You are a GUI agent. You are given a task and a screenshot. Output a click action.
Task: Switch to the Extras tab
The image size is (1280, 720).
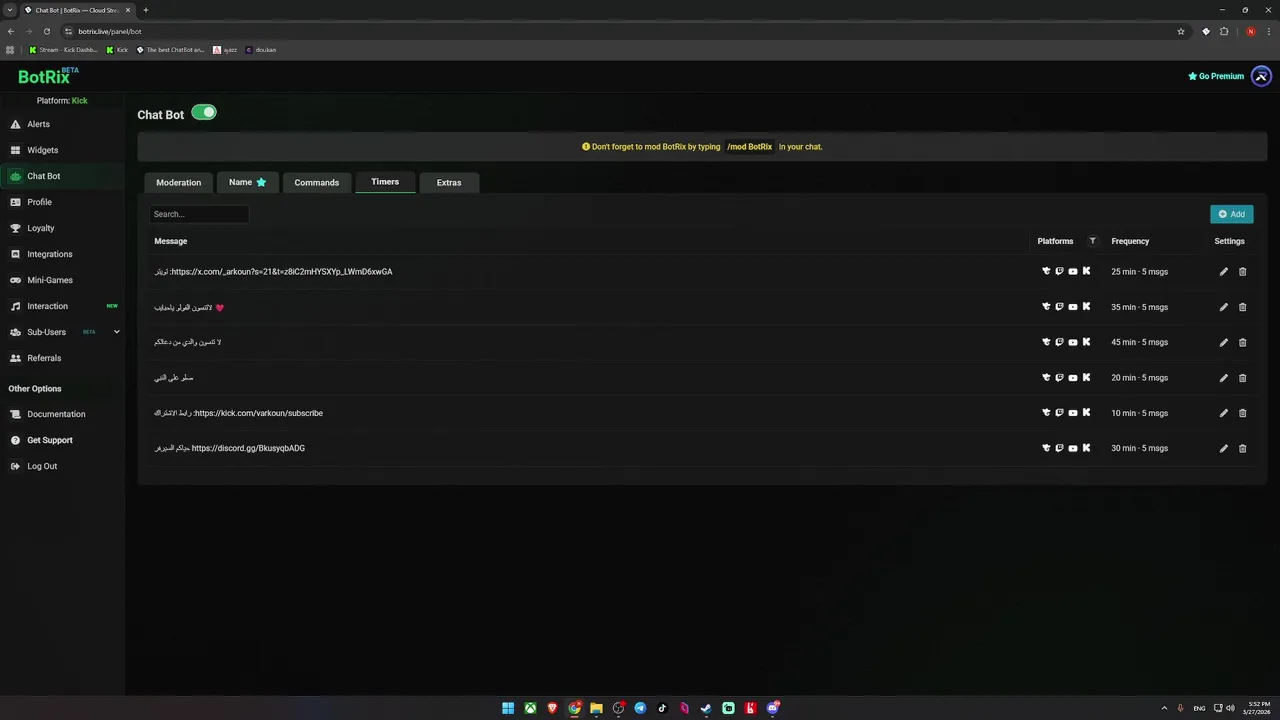click(449, 182)
